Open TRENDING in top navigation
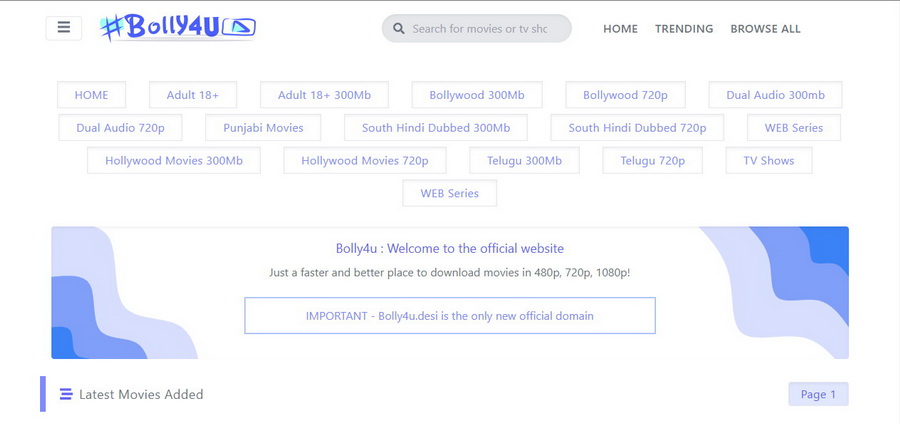This screenshot has height=424, width=900. 684,29
